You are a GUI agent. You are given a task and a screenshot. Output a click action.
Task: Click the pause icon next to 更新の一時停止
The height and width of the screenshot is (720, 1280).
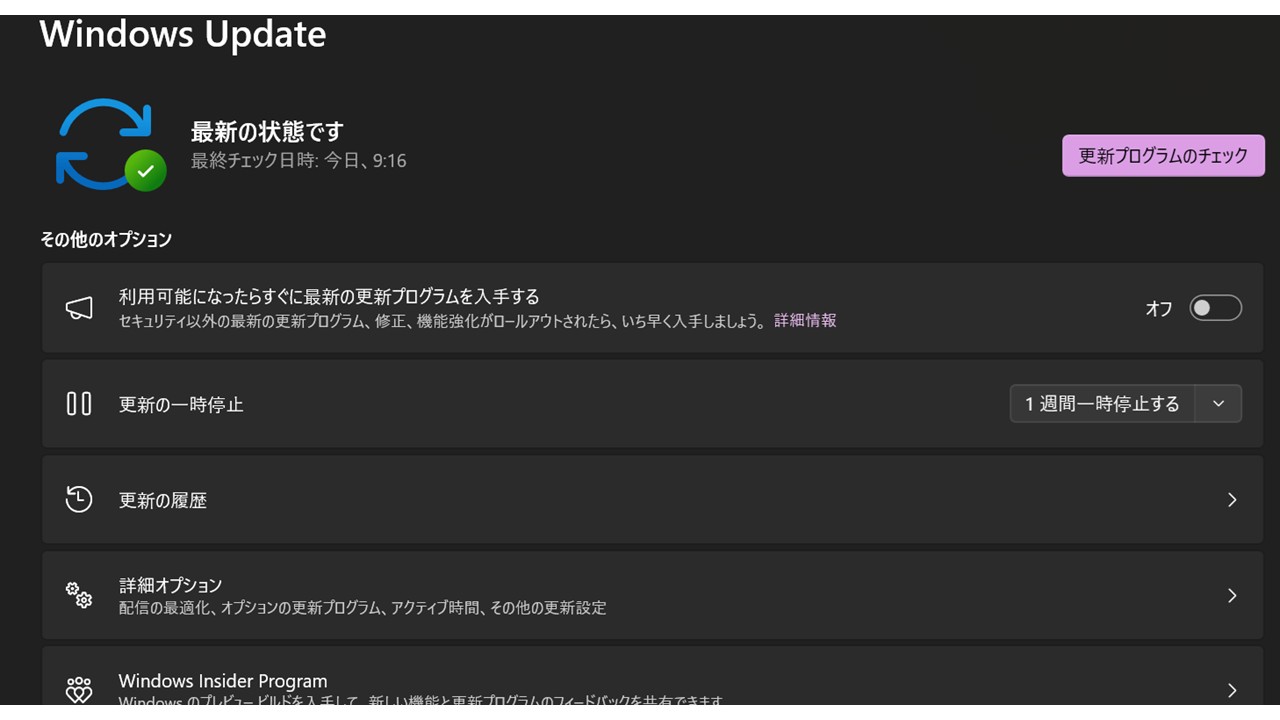coord(78,404)
